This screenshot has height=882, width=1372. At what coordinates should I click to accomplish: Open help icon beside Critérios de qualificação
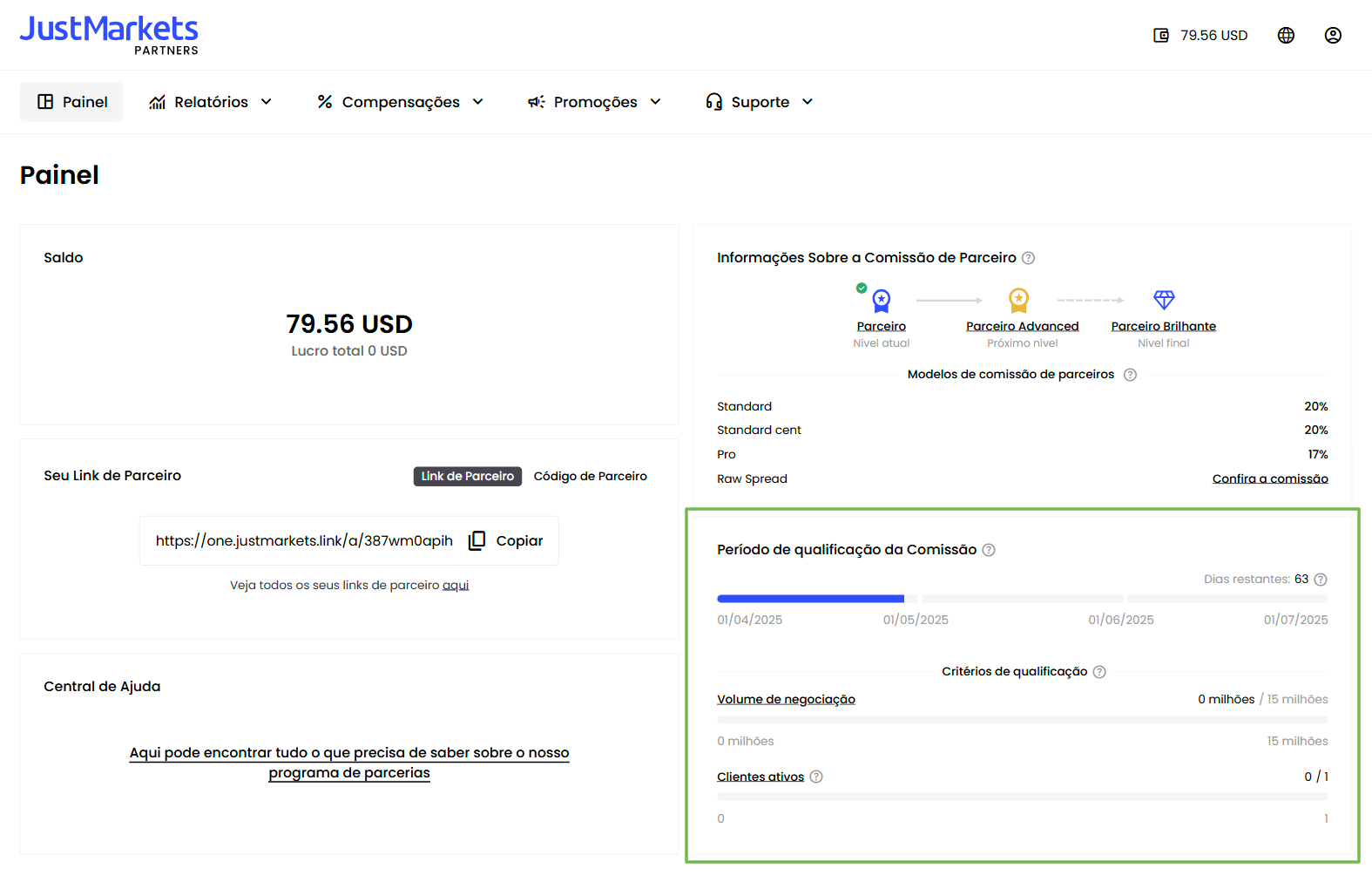point(1099,672)
